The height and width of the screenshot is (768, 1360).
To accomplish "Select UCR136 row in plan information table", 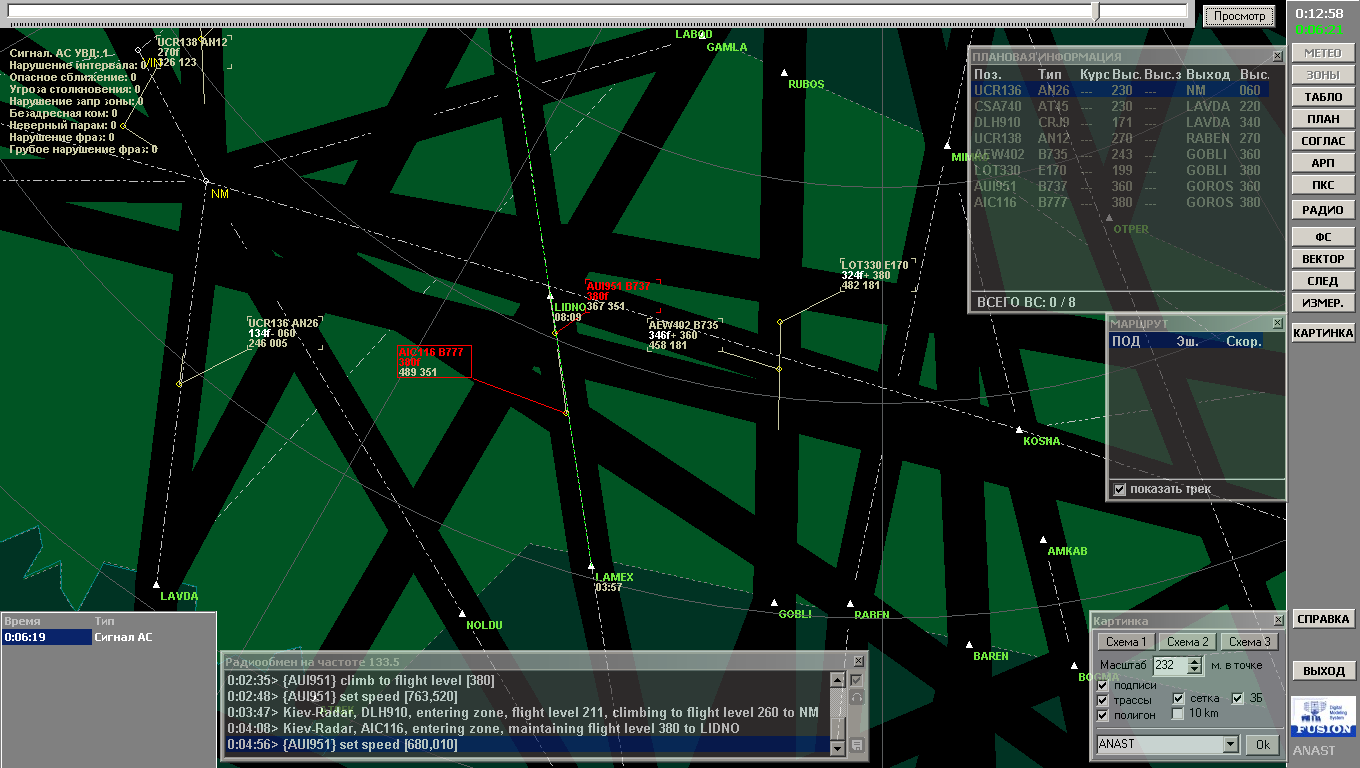I will [1120, 90].
